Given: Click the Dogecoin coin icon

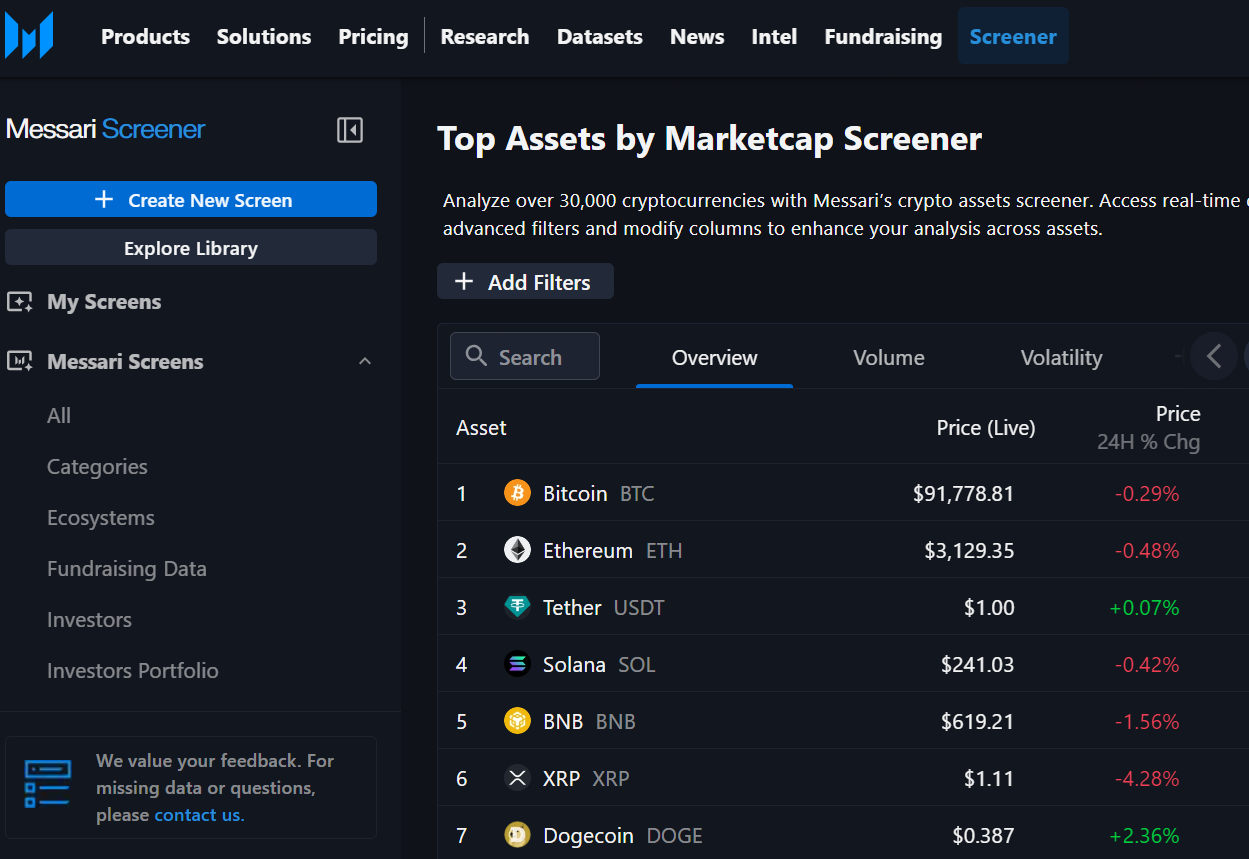Looking at the screenshot, I should point(517,835).
